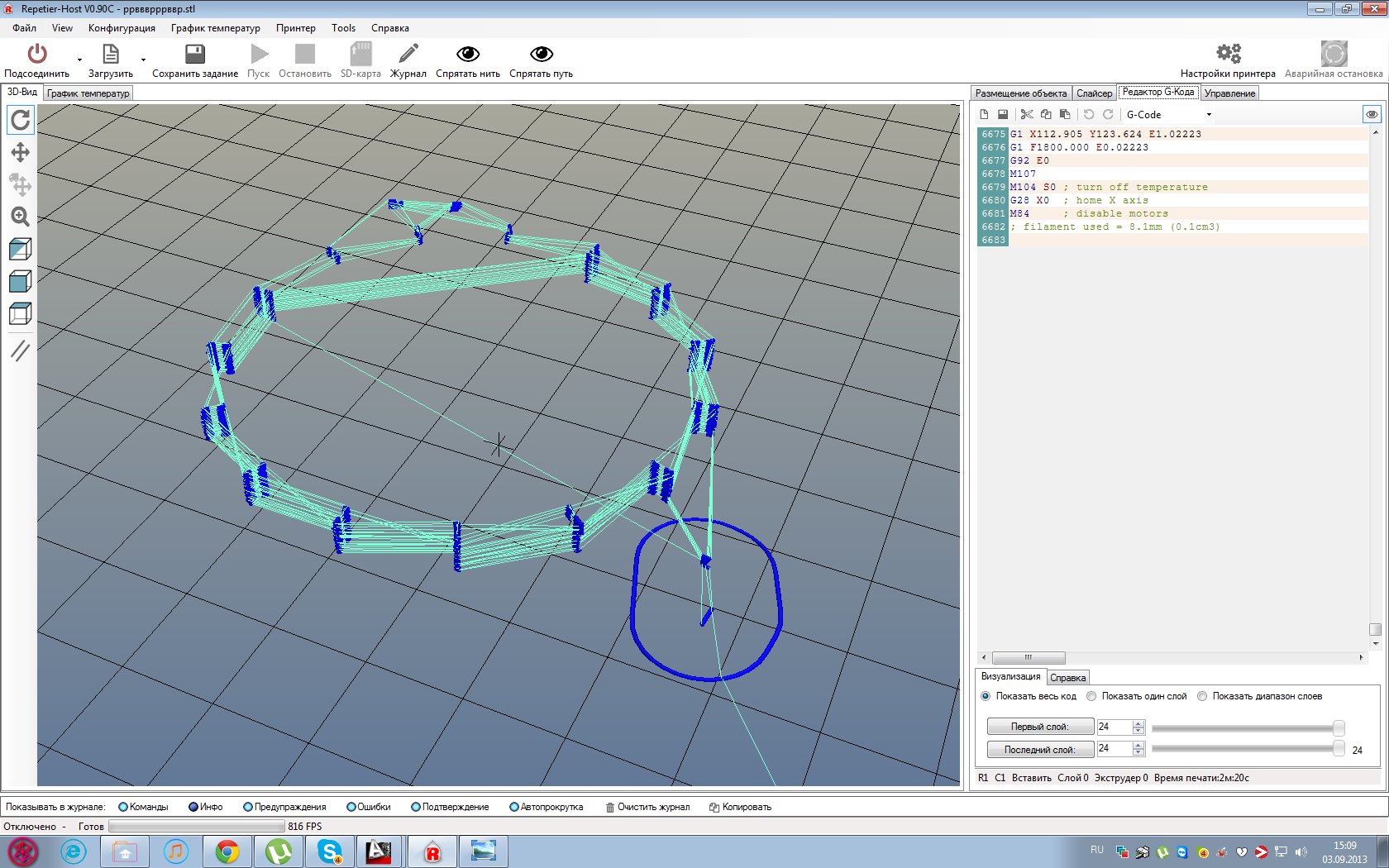Enable the Ошибки log filter
The height and width of the screenshot is (868, 1389).
pos(351,807)
